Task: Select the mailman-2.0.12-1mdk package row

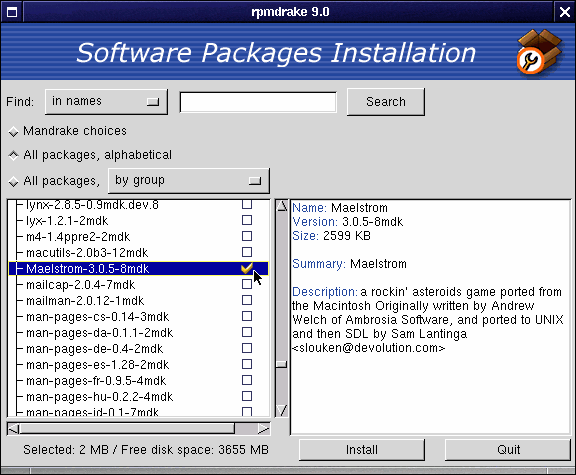Action: click(138, 301)
